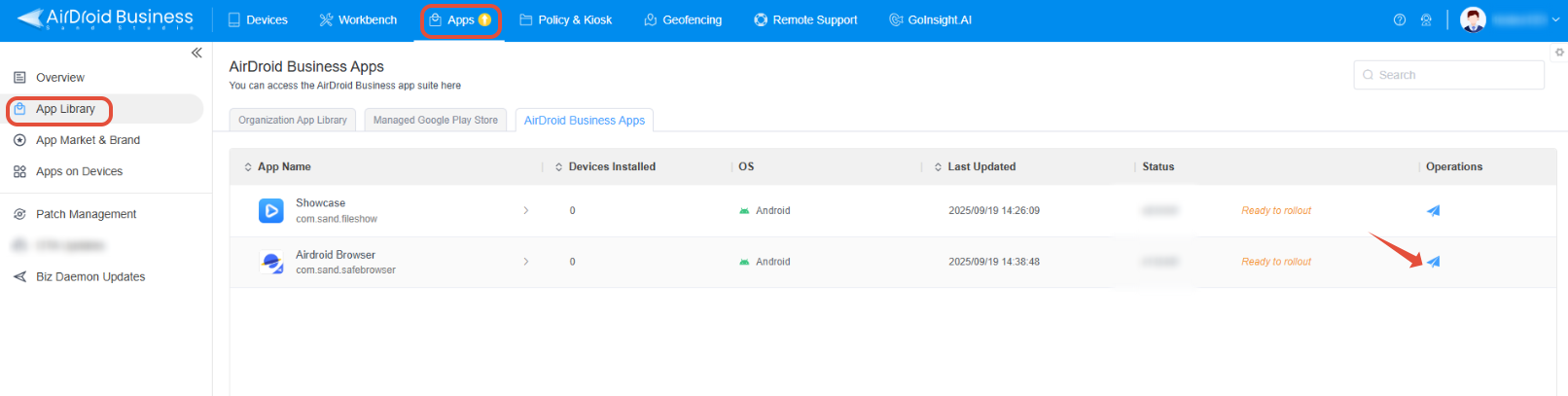The height and width of the screenshot is (396, 1568).
Task: Click the Apps on Devices grid icon
Action: click(19, 171)
